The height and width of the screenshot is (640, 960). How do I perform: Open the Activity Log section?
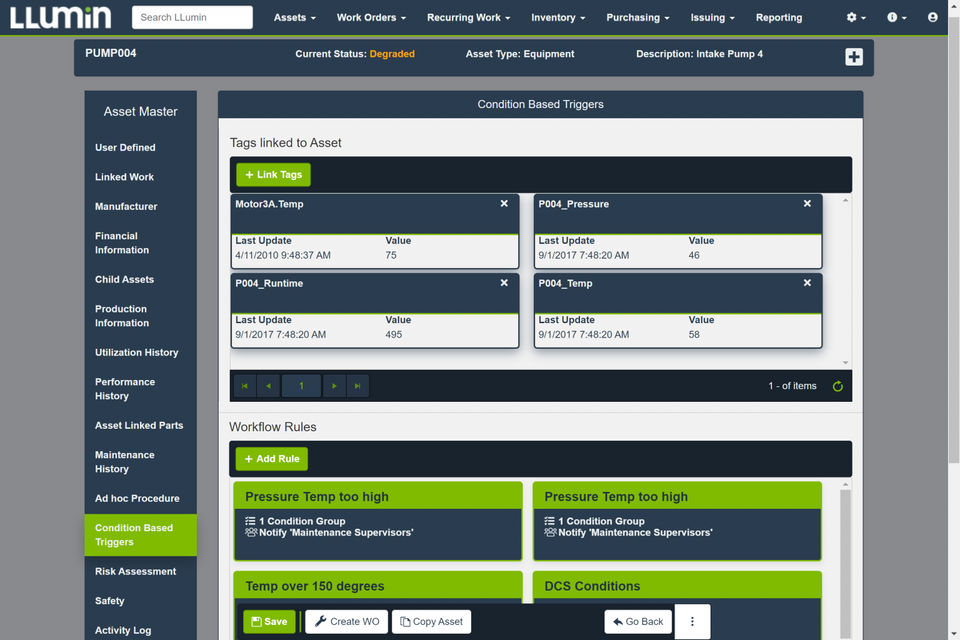tap(140, 630)
